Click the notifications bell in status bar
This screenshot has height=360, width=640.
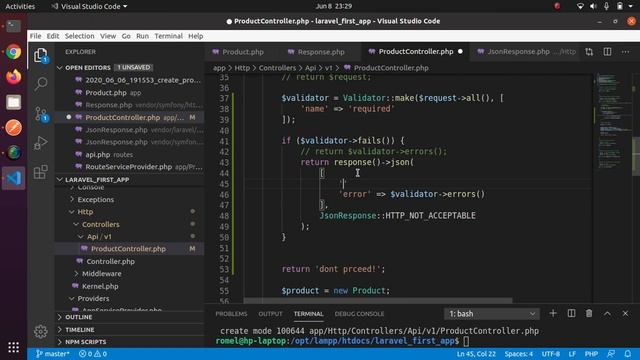(628, 353)
